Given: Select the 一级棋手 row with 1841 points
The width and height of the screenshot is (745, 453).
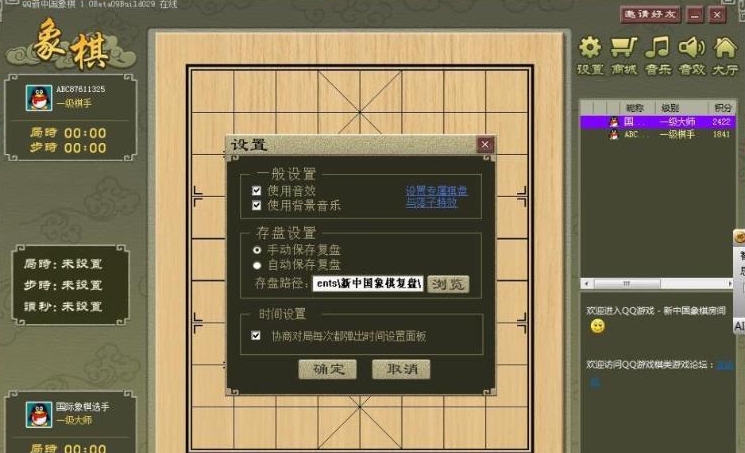Looking at the screenshot, I should (x=658, y=135).
